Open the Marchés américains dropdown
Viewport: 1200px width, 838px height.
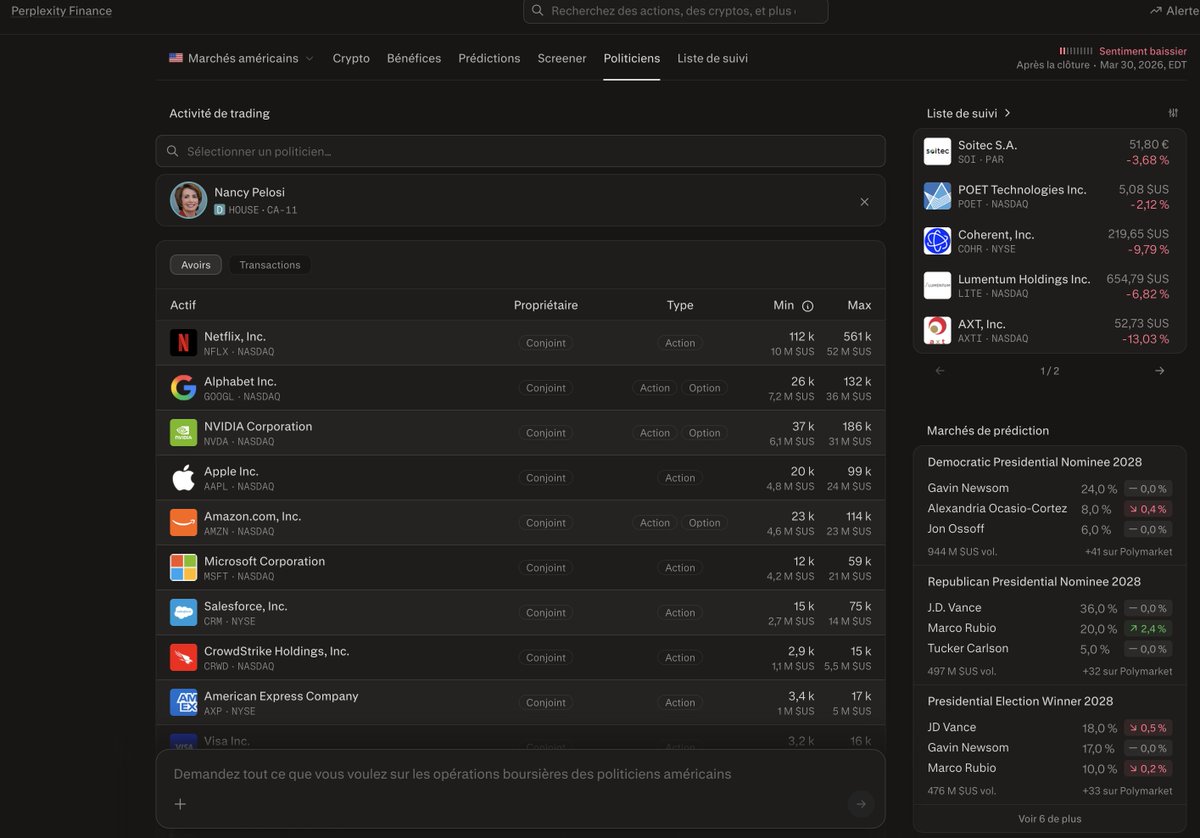[241, 58]
